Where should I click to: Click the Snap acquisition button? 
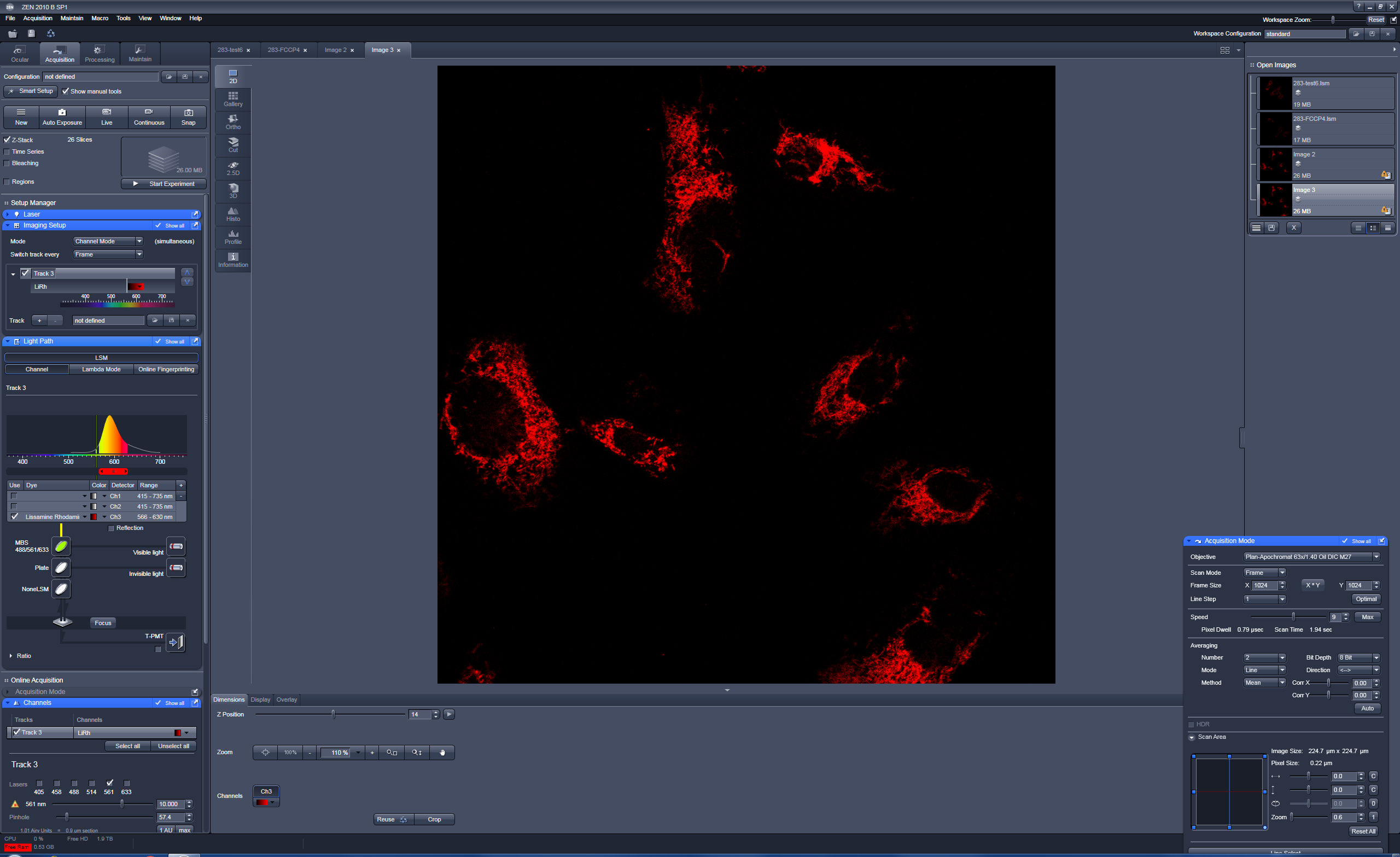pyautogui.click(x=188, y=116)
